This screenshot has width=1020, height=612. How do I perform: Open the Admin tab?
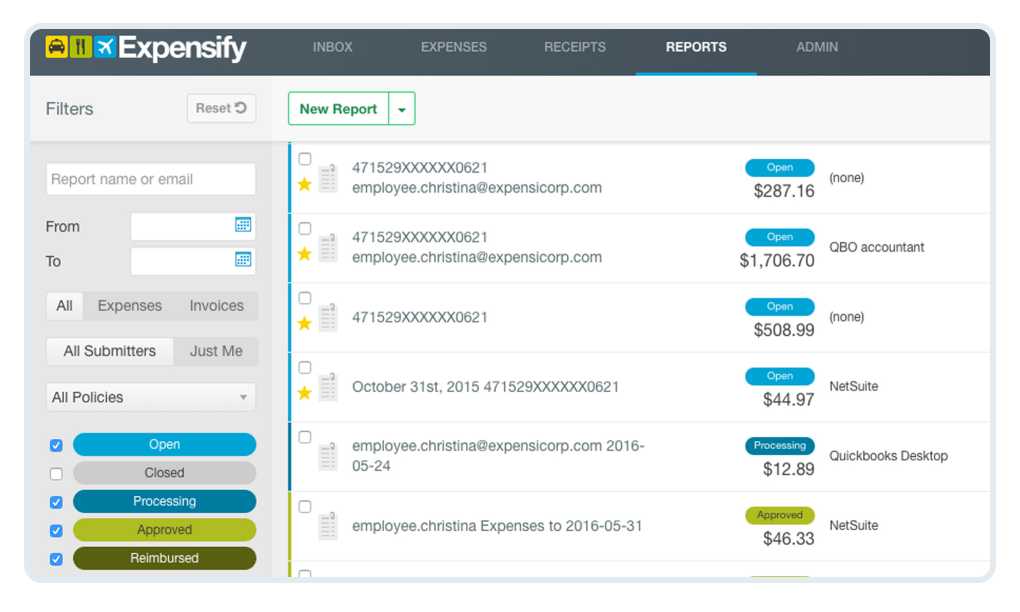[817, 47]
